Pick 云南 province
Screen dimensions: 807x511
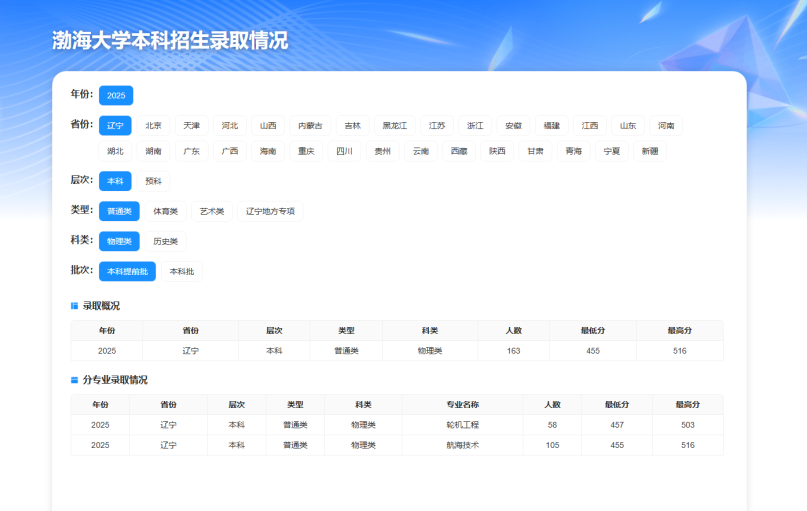(420, 151)
